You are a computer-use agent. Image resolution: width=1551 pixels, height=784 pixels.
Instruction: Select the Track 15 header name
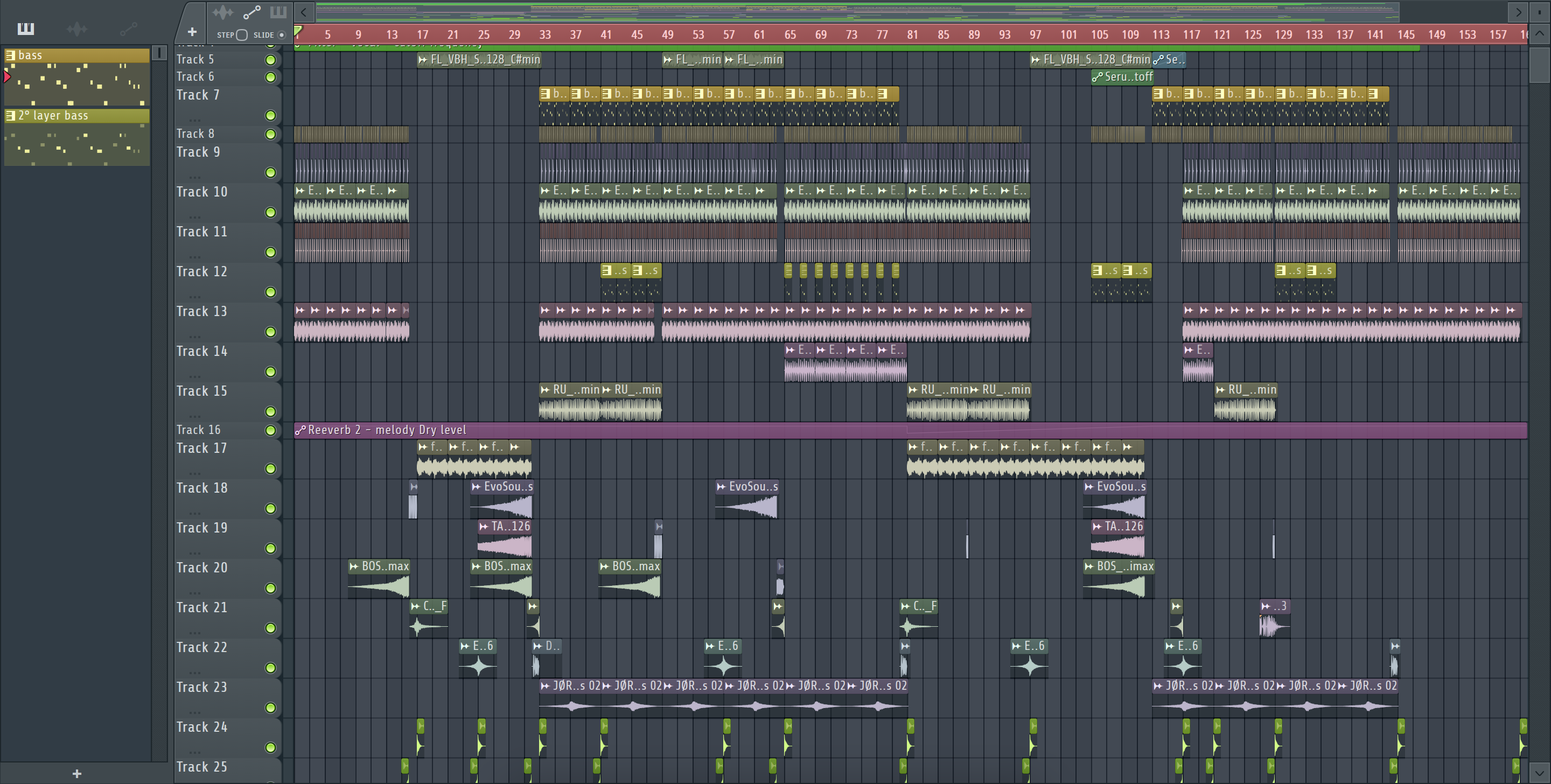click(x=202, y=391)
